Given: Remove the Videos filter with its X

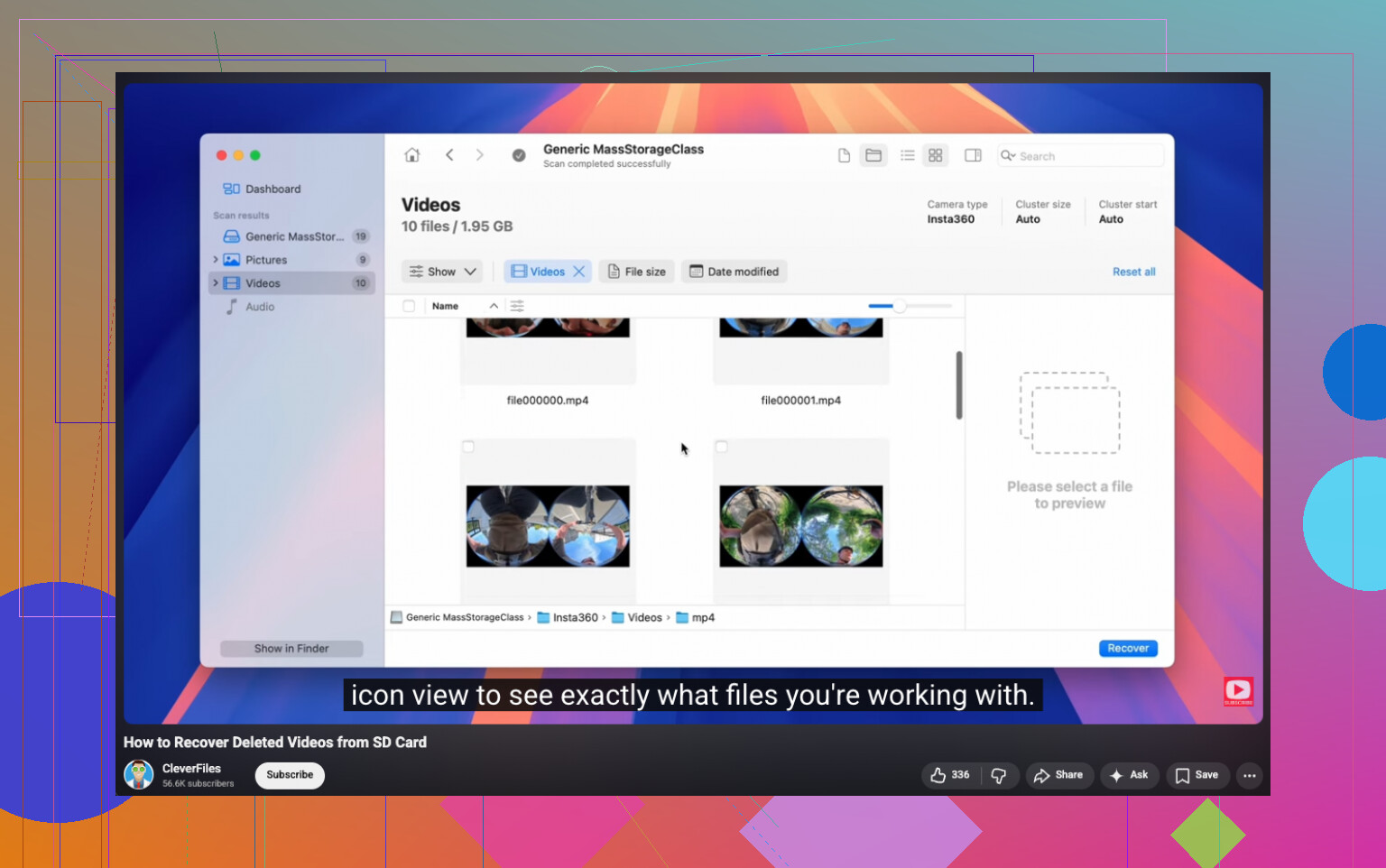Looking at the screenshot, I should tap(579, 272).
